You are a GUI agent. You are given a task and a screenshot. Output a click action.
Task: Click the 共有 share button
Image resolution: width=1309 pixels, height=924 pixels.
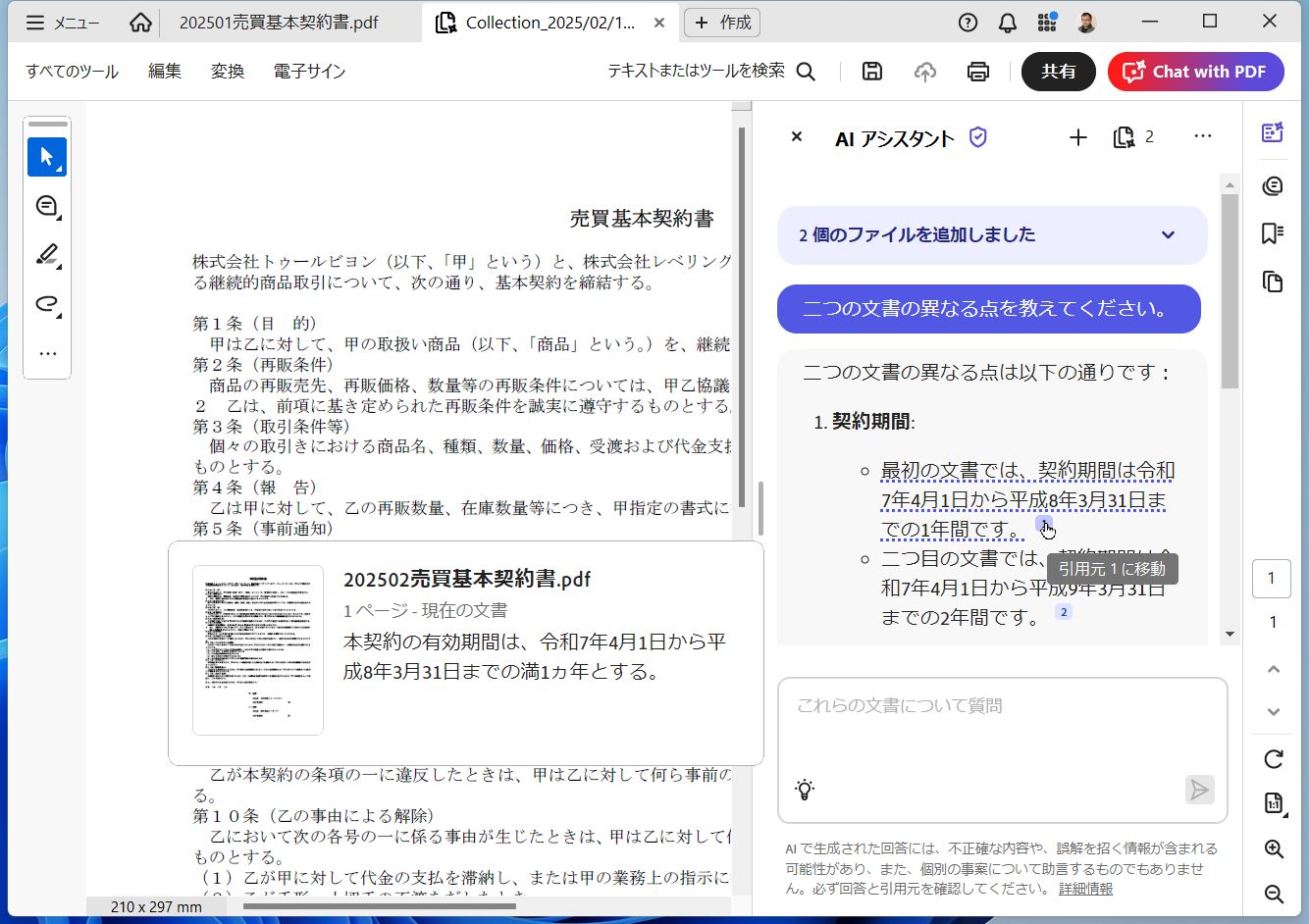coord(1058,72)
